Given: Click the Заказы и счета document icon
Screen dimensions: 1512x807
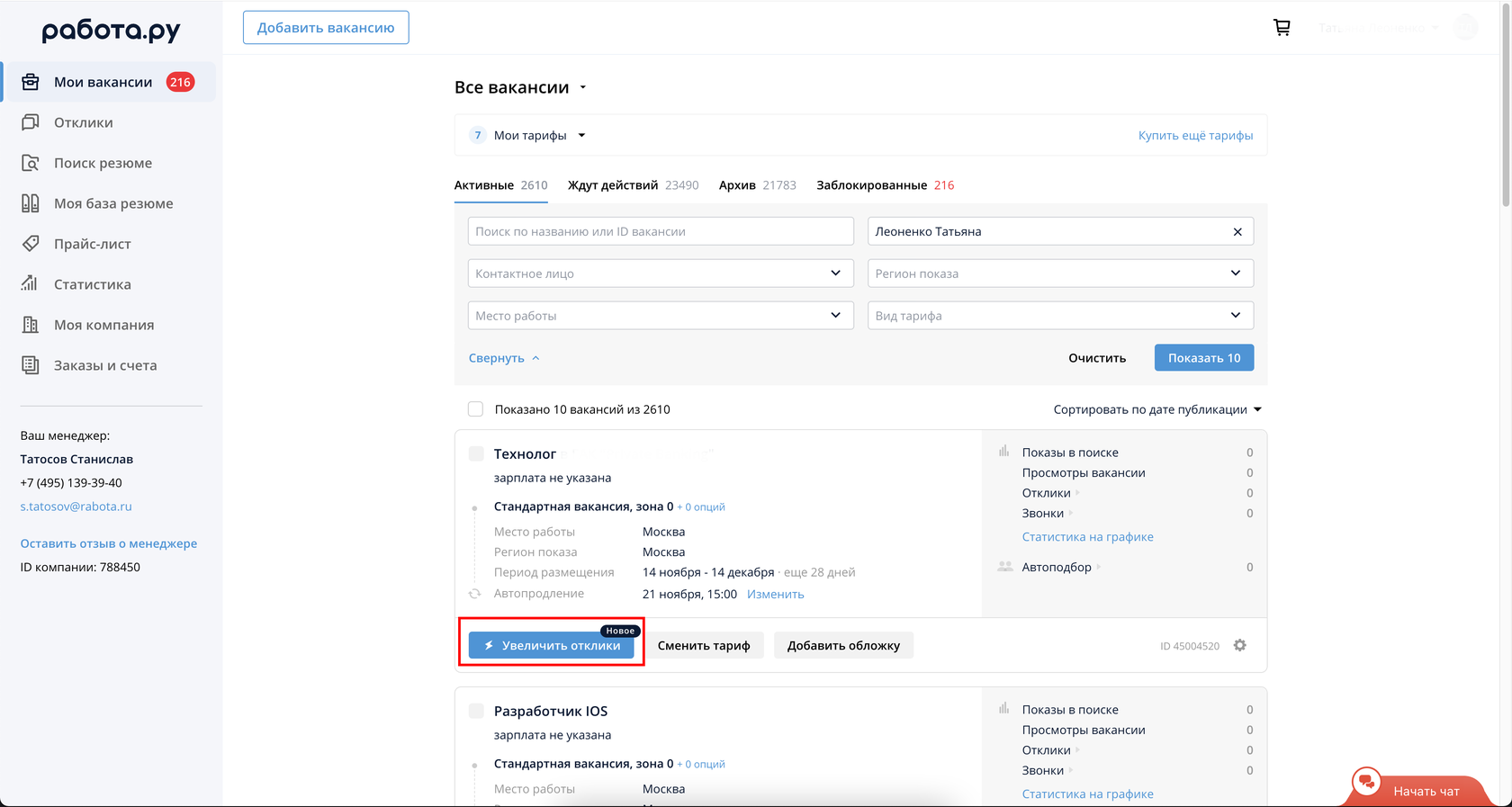Looking at the screenshot, I should [30, 365].
